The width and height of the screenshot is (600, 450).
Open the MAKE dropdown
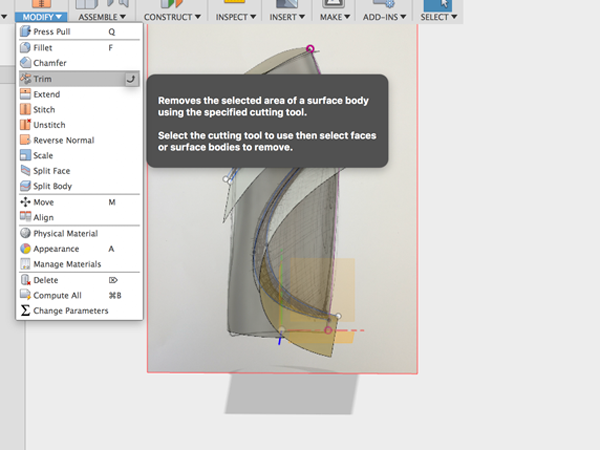tap(335, 17)
